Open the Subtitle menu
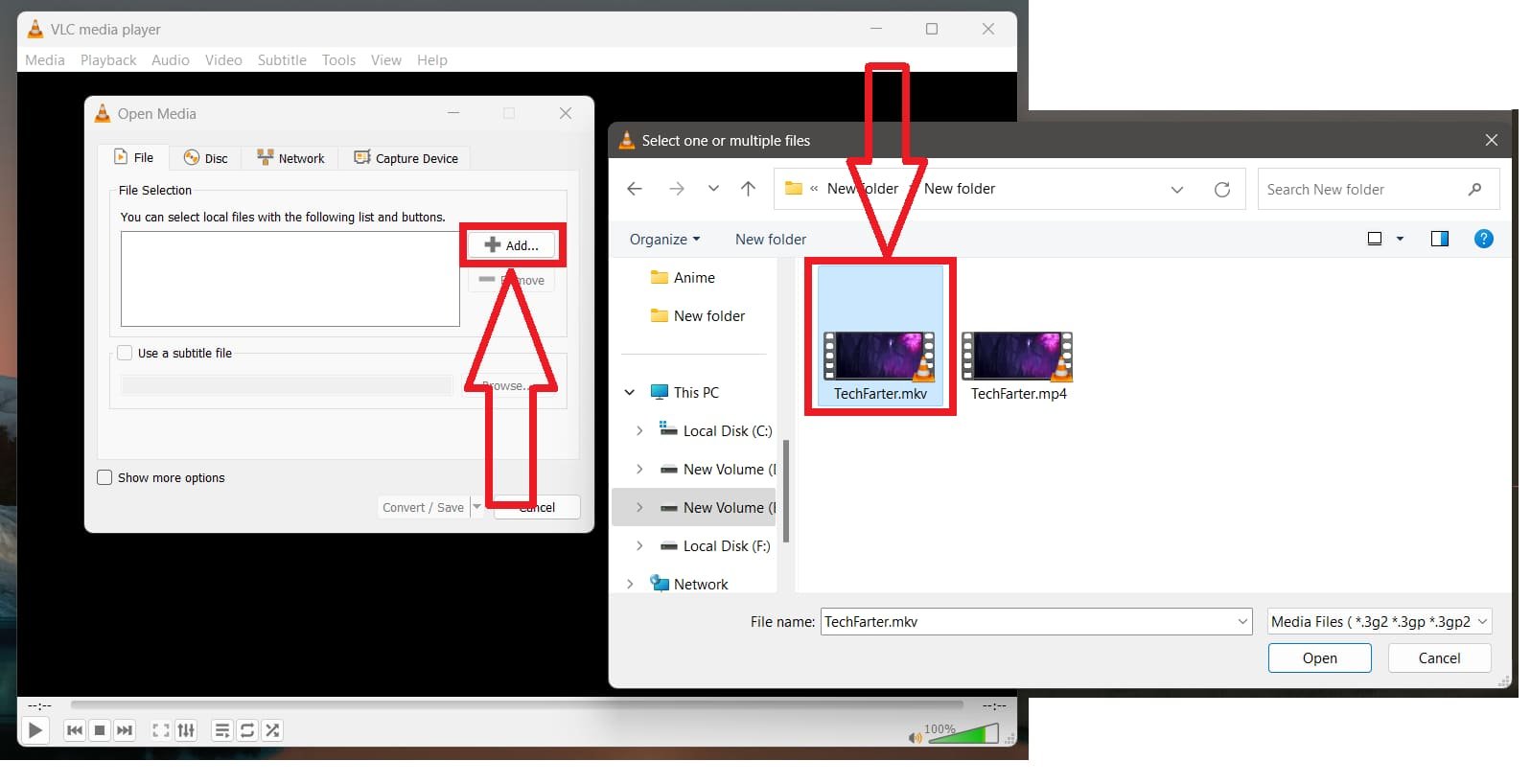The width and height of the screenshot is (1531, 784). pyautogui.click(x=282, y=59)
